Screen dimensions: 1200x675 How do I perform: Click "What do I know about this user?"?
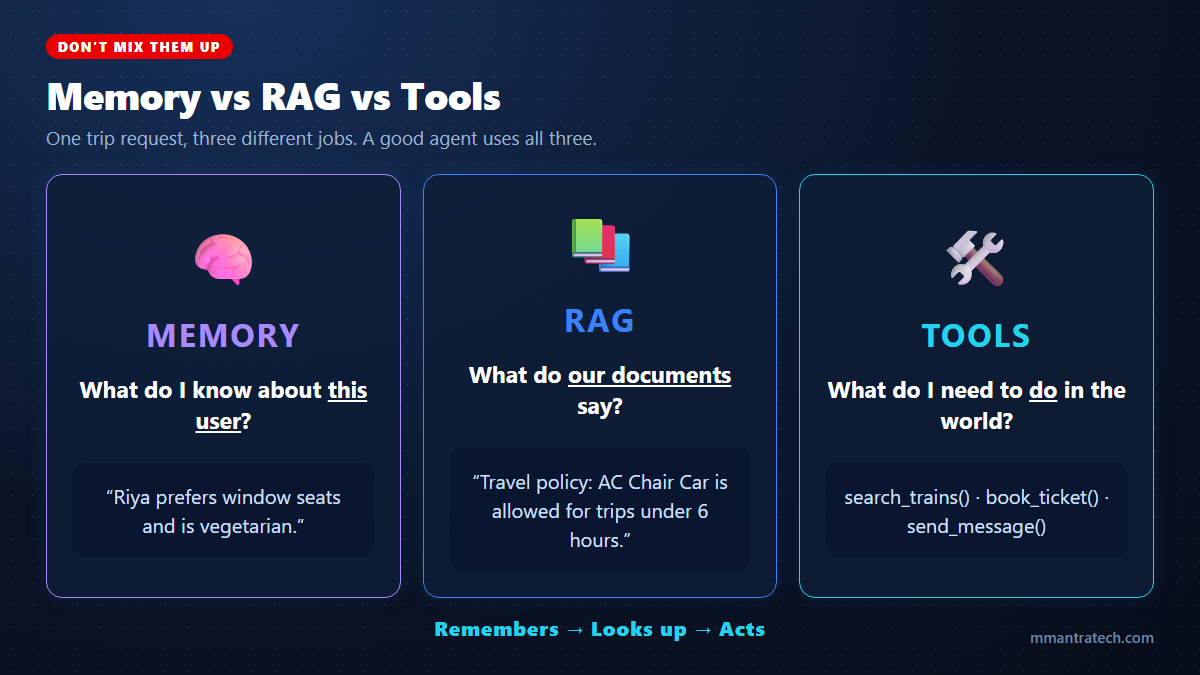tap(223, 405)
